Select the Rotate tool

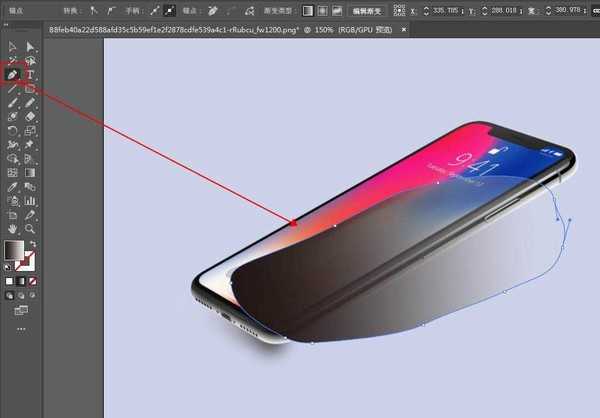(13, 130)
